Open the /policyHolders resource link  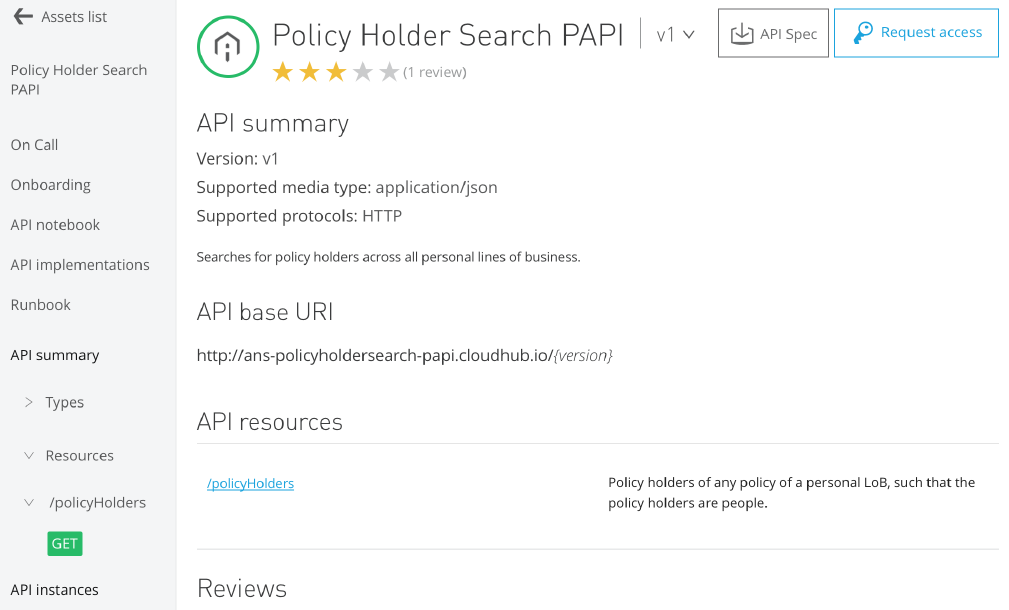click(250, 483)
